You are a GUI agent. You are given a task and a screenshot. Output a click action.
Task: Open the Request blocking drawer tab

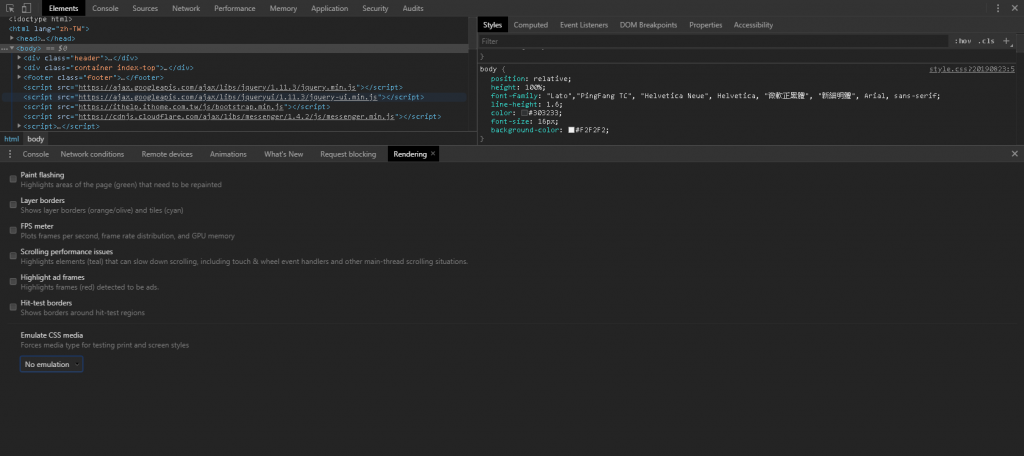point(348,154)
